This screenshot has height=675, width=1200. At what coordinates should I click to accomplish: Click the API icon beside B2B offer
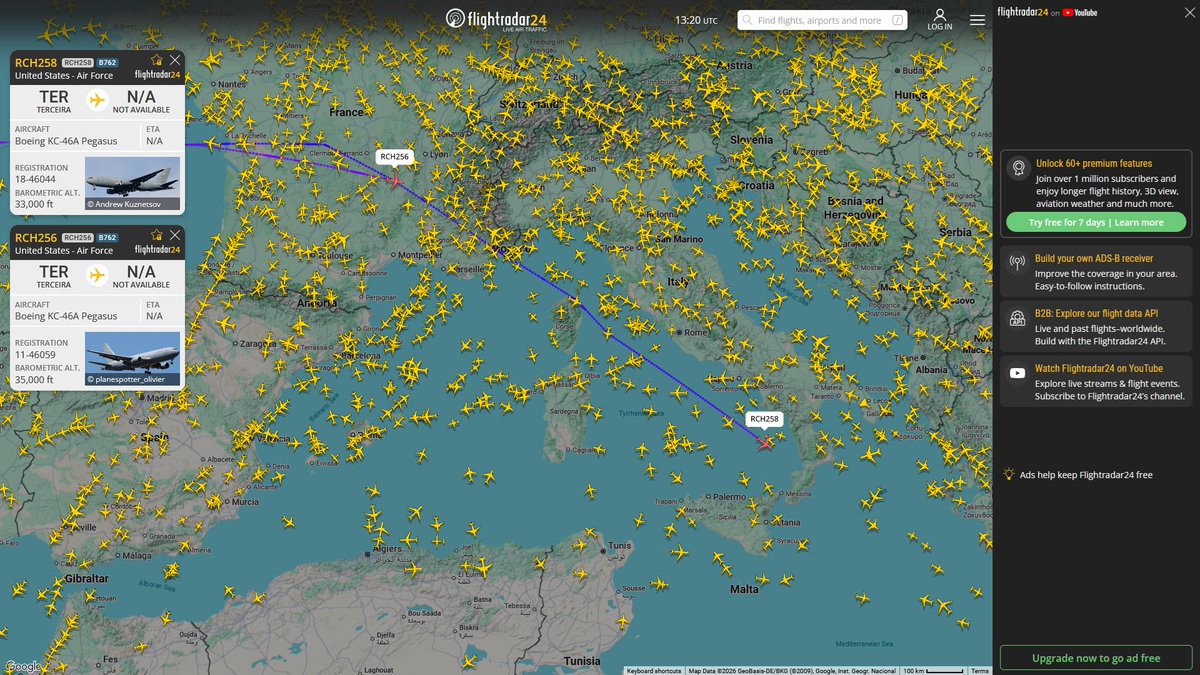(1018, 319)
